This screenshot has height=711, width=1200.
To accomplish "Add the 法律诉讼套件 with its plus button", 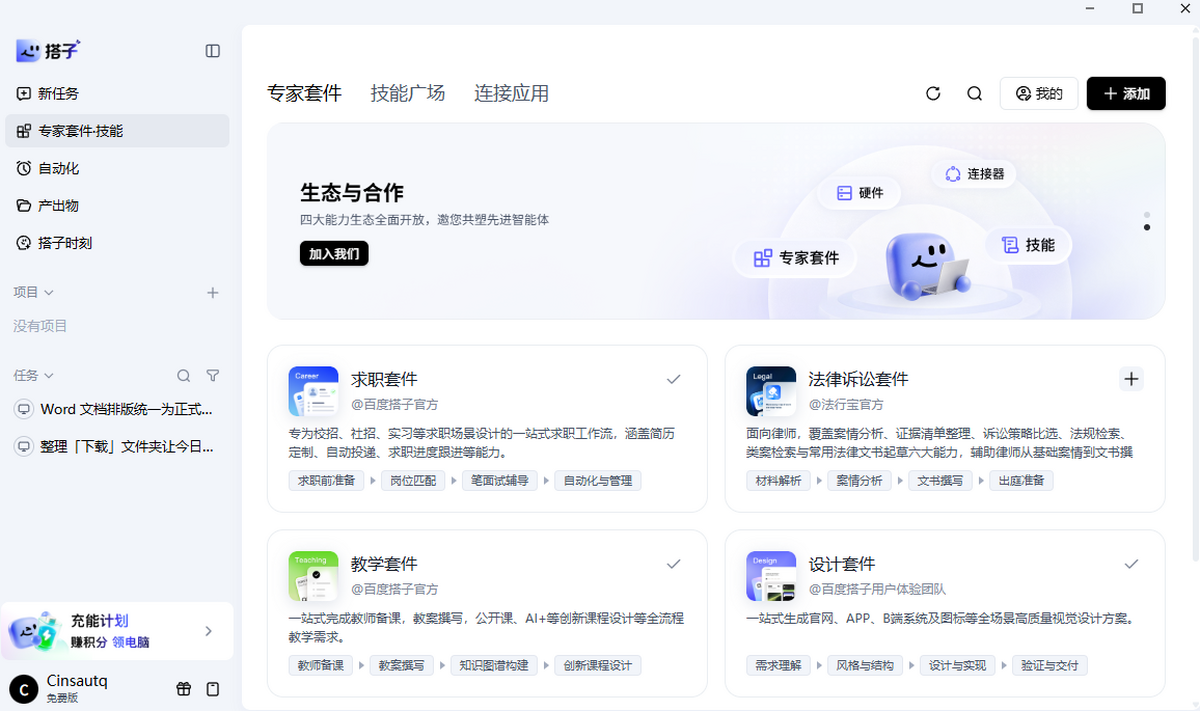I will pyautogui.click(x=1131, y=379).
